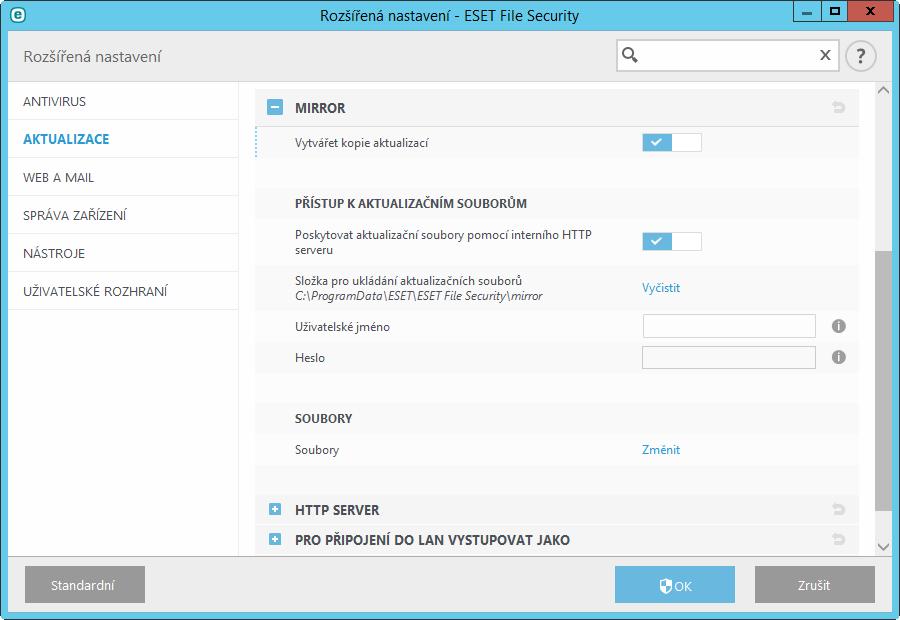Focus the Uživatelské jméno text field

coord(729,326)
